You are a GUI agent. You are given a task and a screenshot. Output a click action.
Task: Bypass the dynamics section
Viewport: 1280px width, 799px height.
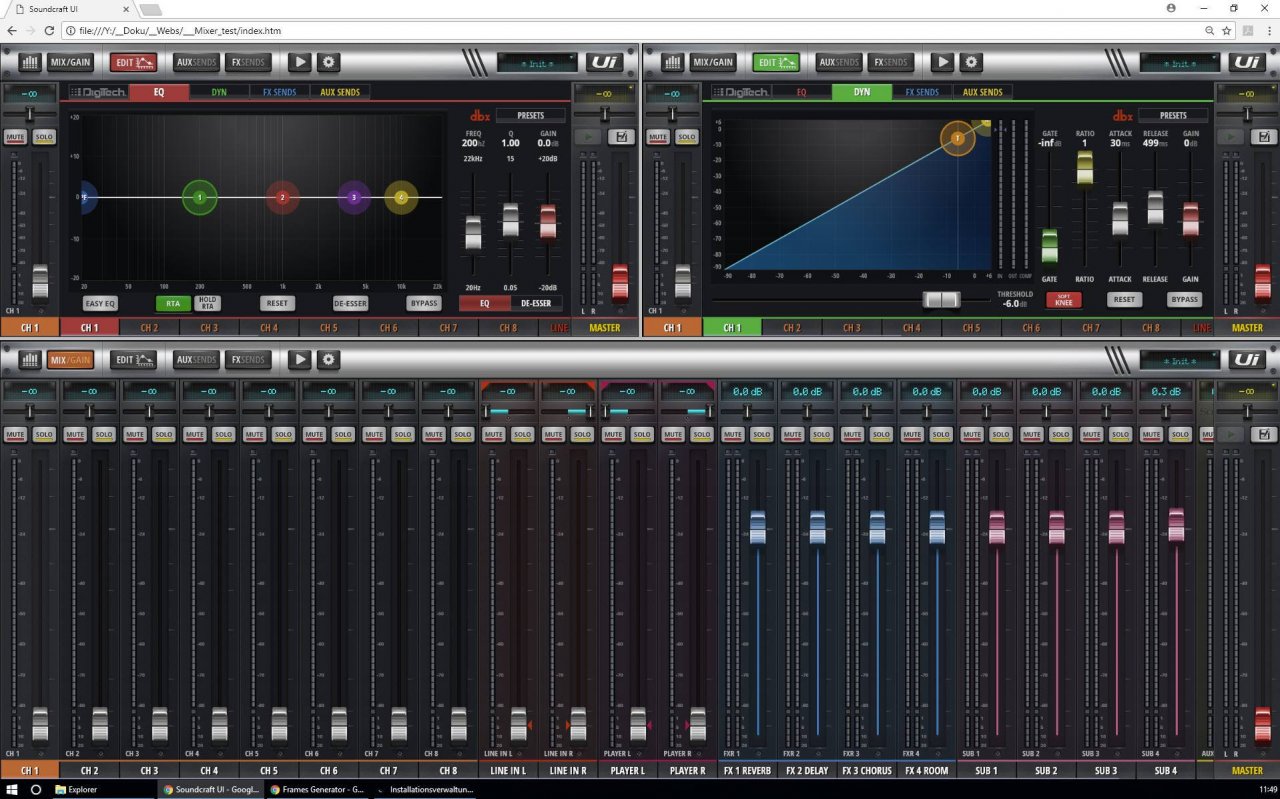click(x=1185, y=299)
